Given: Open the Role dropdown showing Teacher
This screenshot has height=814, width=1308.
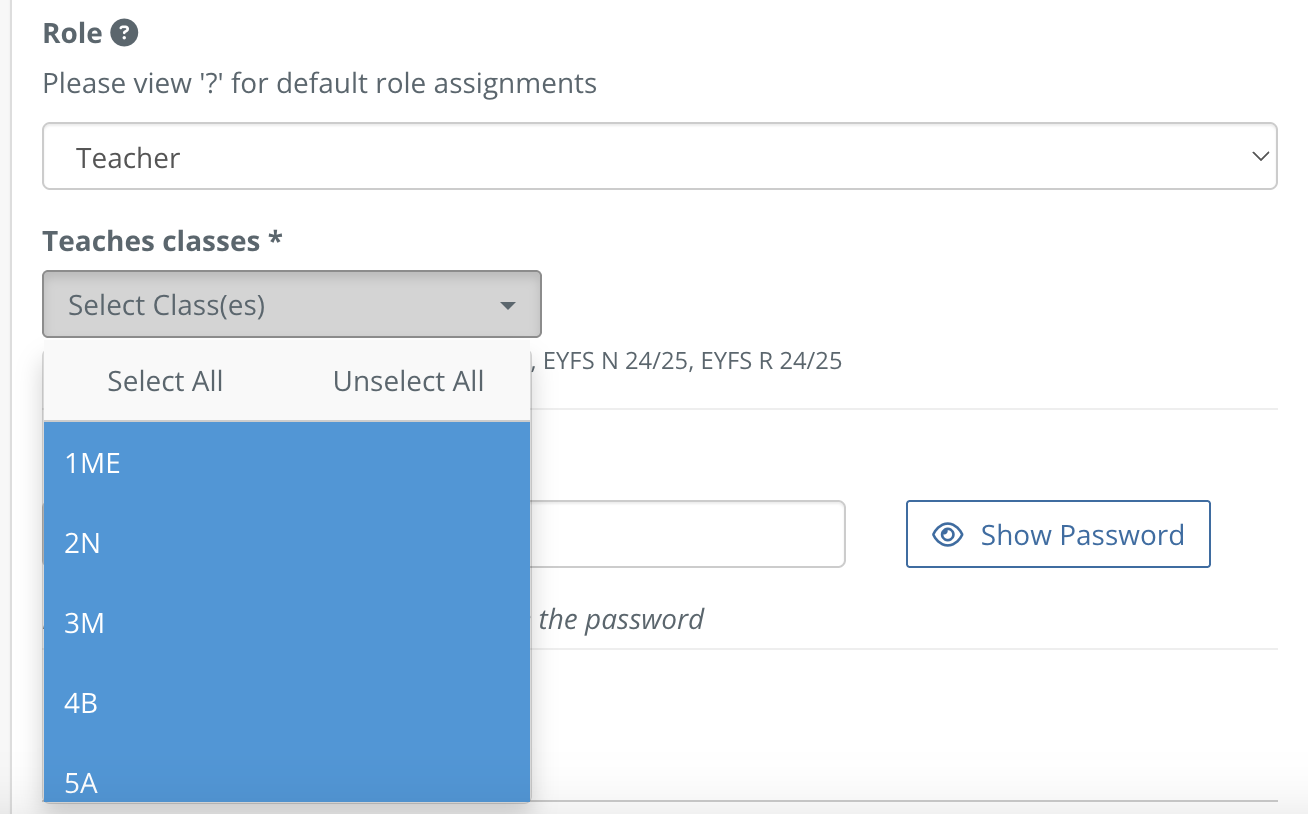Looking at the screenshot, I should [x=660, y=156].
